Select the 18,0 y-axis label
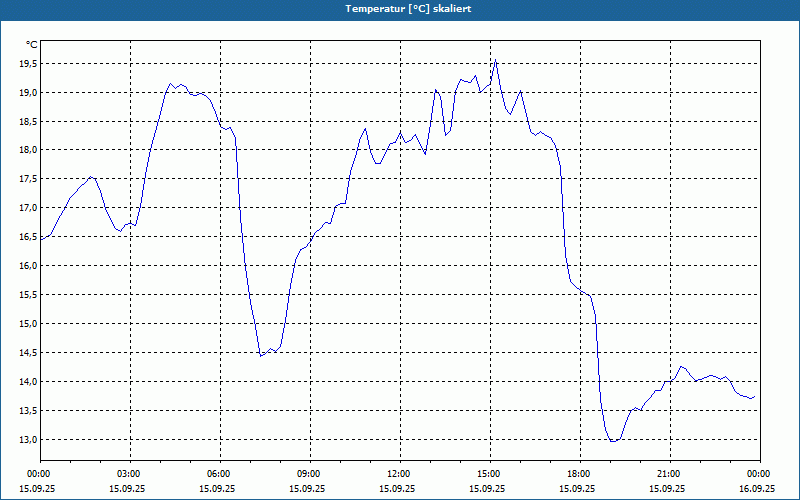This screenshot has width=800, height=500. point(29,150)
